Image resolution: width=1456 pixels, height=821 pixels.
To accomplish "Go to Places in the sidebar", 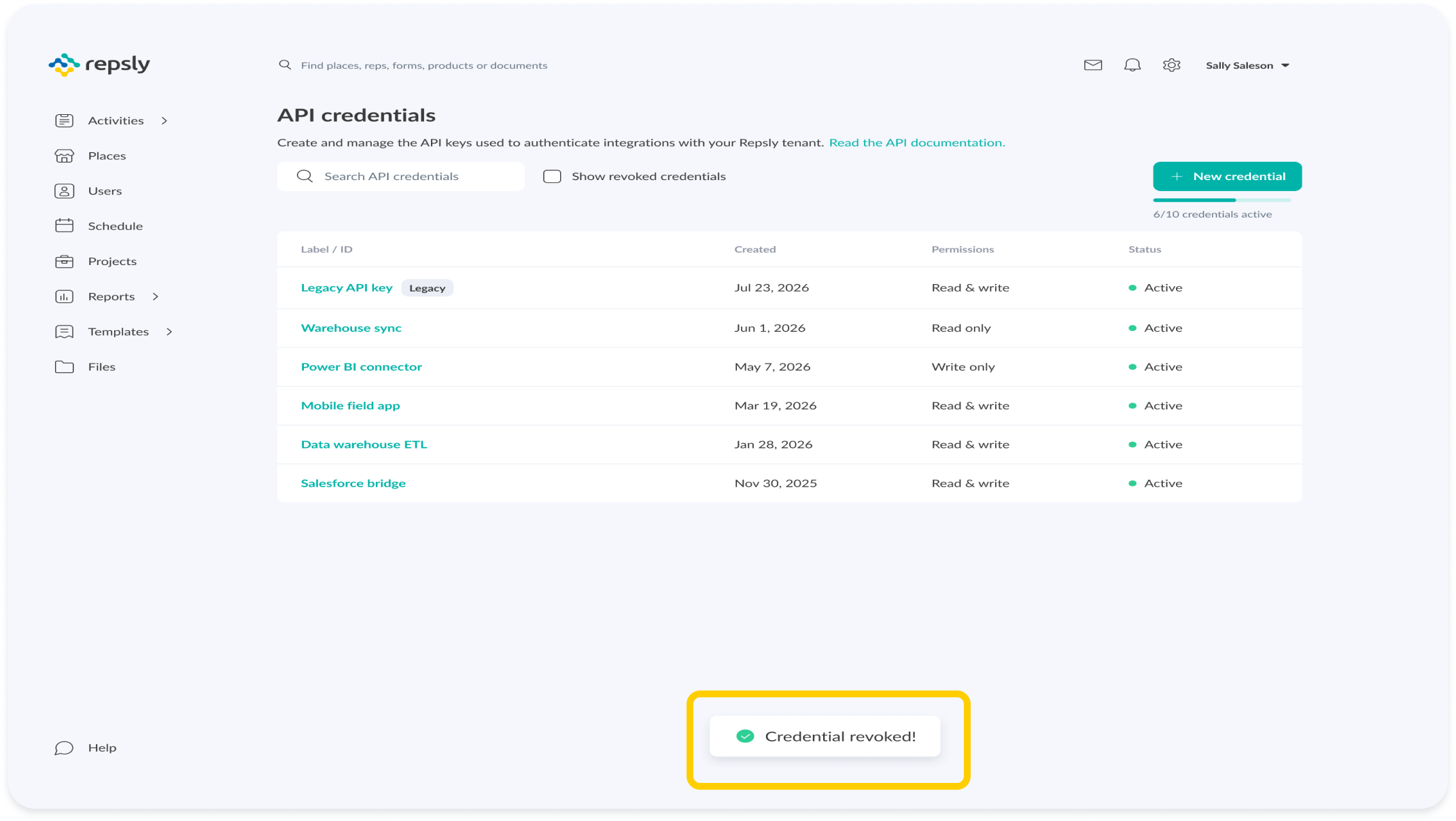I will (107, 156).
